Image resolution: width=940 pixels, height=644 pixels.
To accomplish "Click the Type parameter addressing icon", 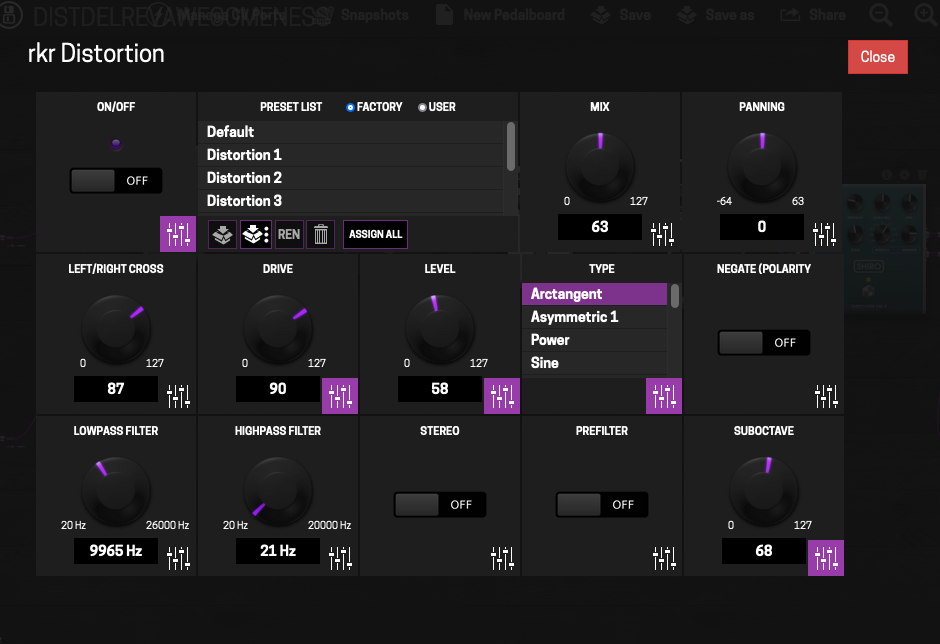I will (664, 396).
